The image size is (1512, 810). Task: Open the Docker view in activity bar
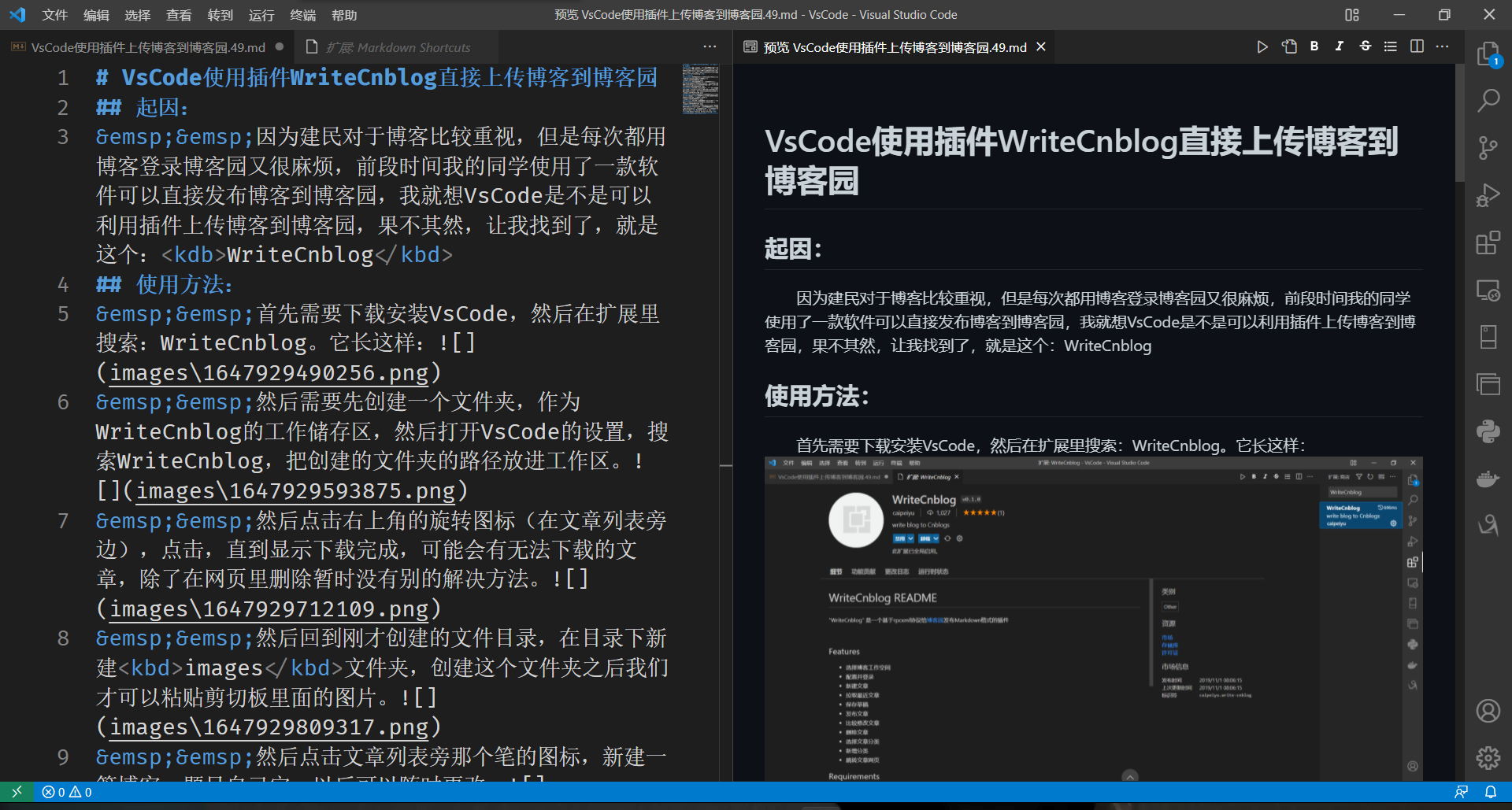point(1488,479)
